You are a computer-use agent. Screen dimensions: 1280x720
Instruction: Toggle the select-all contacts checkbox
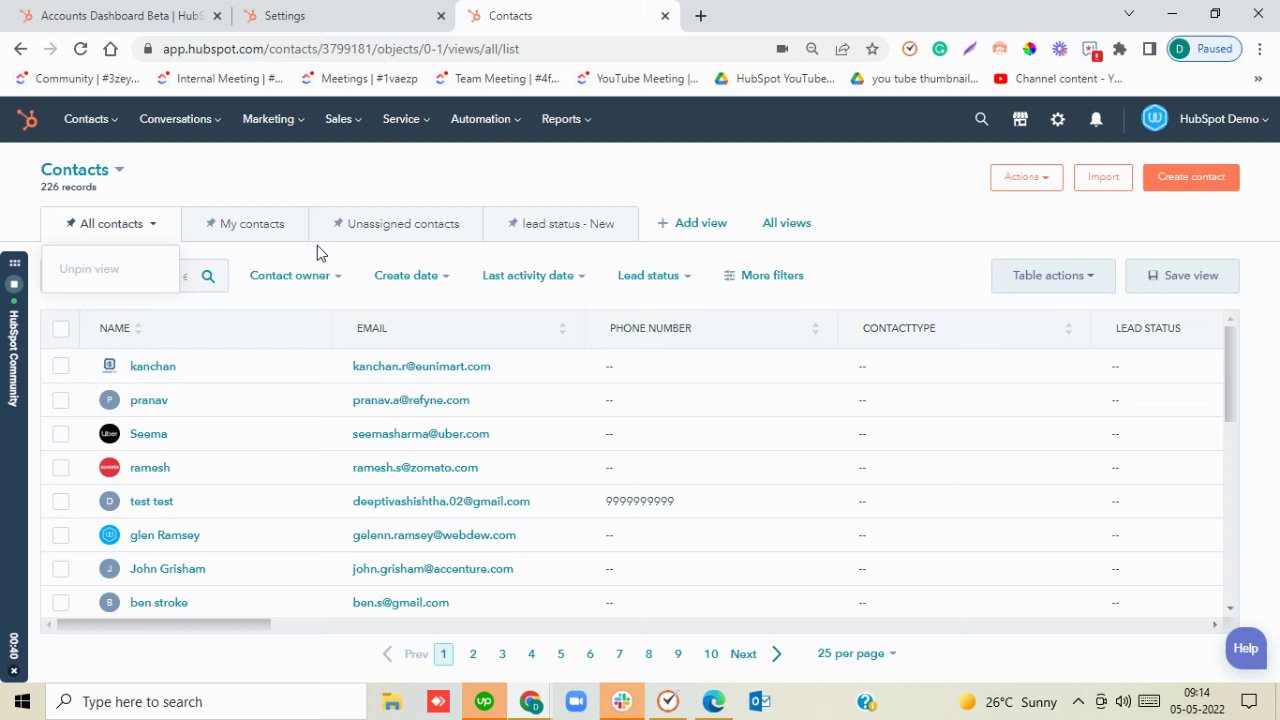point(61,328)
